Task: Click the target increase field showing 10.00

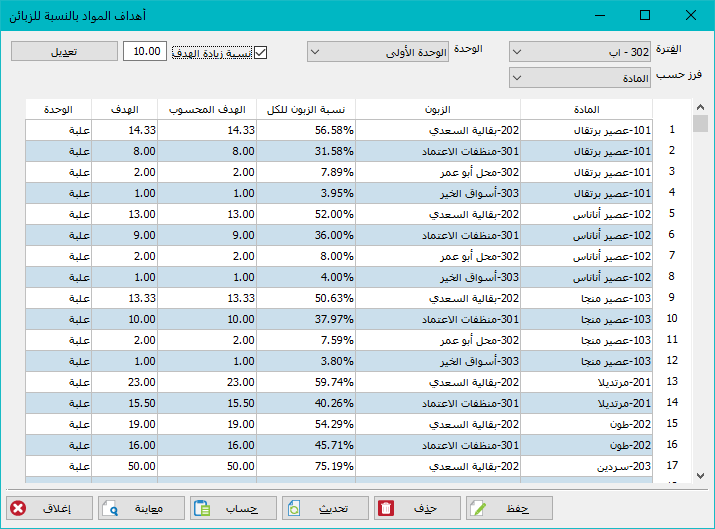Action: (145, 51)
